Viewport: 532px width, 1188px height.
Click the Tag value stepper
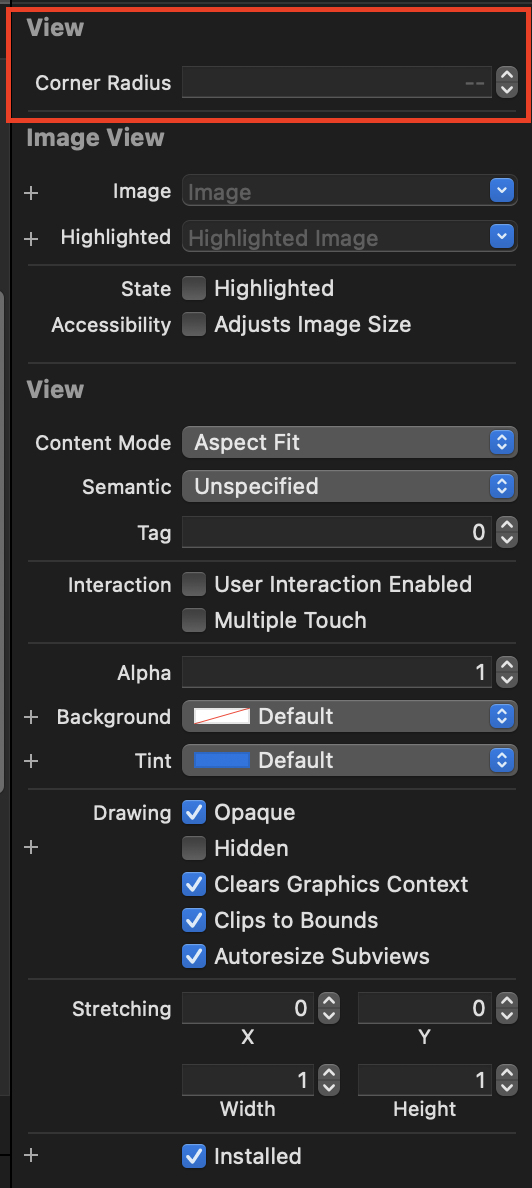506,533
